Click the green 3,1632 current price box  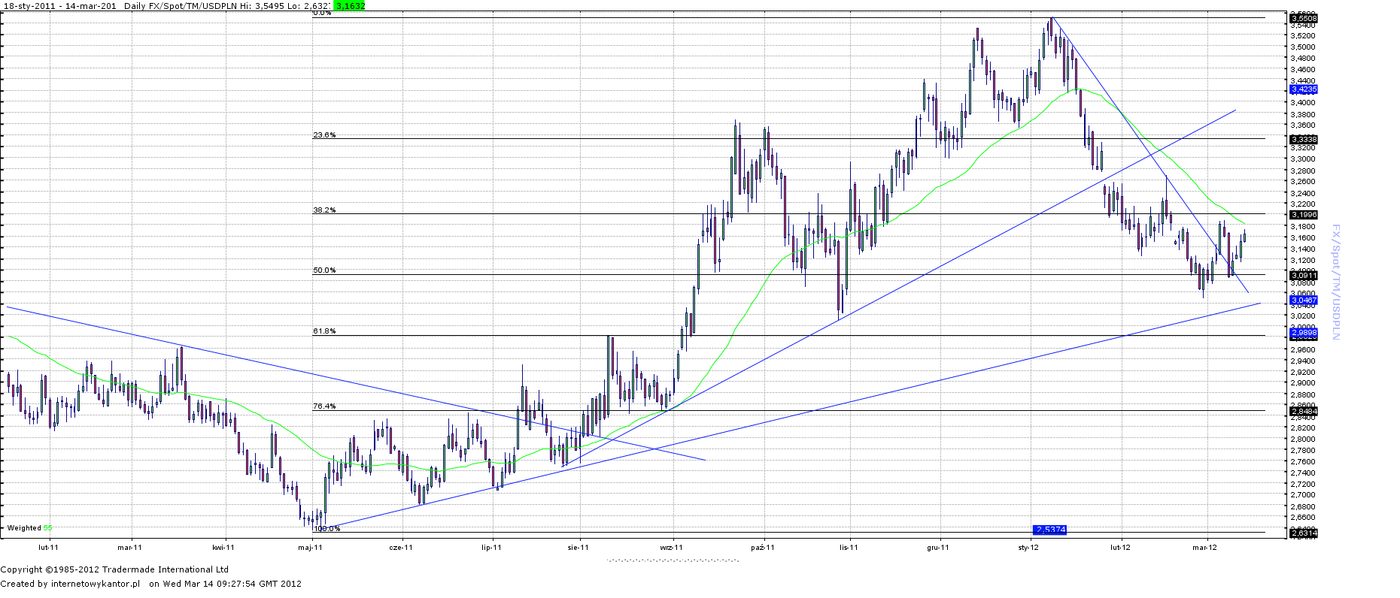pos(349,5)
